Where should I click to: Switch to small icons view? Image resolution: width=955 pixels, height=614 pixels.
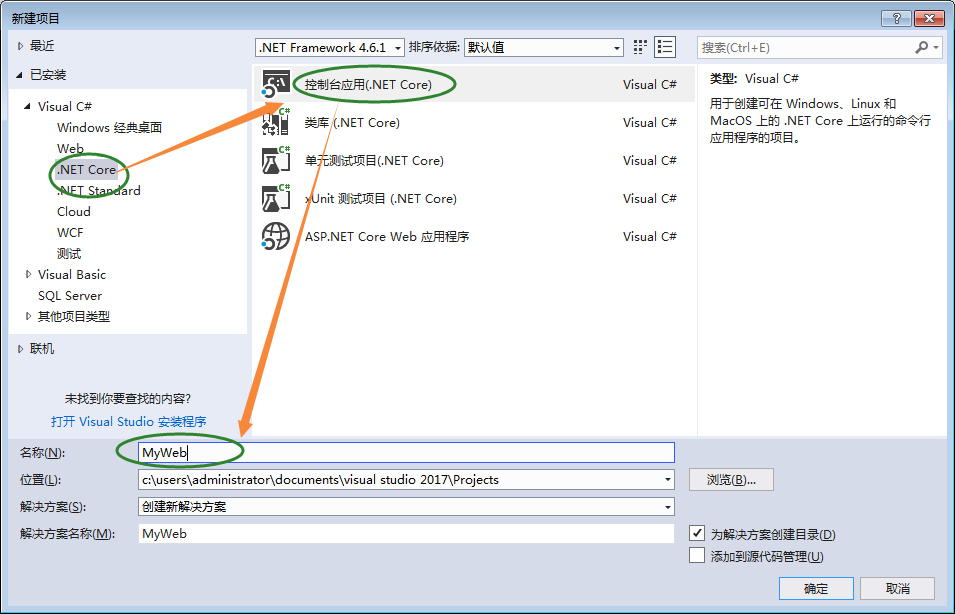click(x=640, y=48)
